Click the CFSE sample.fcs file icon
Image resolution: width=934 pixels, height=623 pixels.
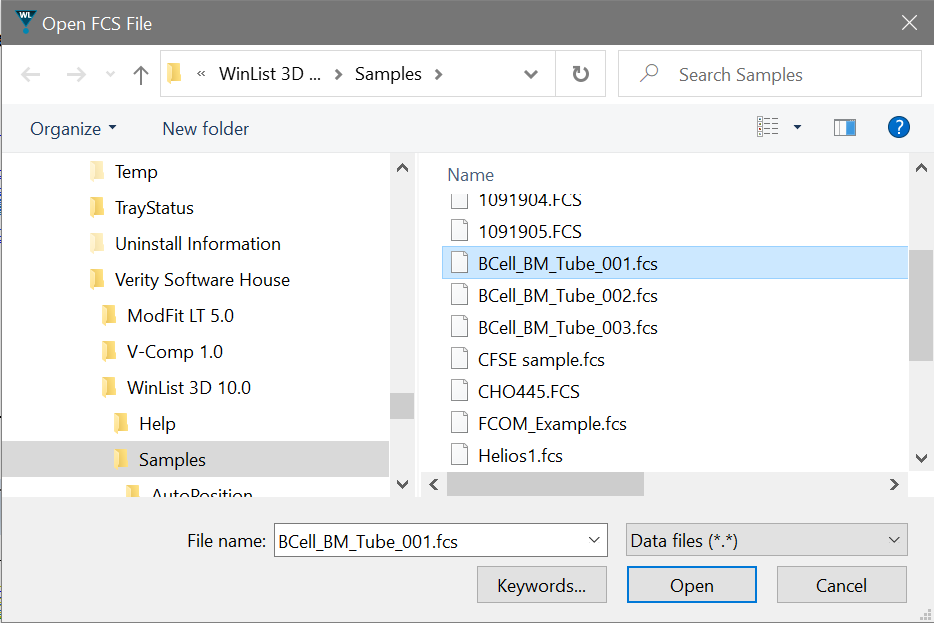point(459,359)
